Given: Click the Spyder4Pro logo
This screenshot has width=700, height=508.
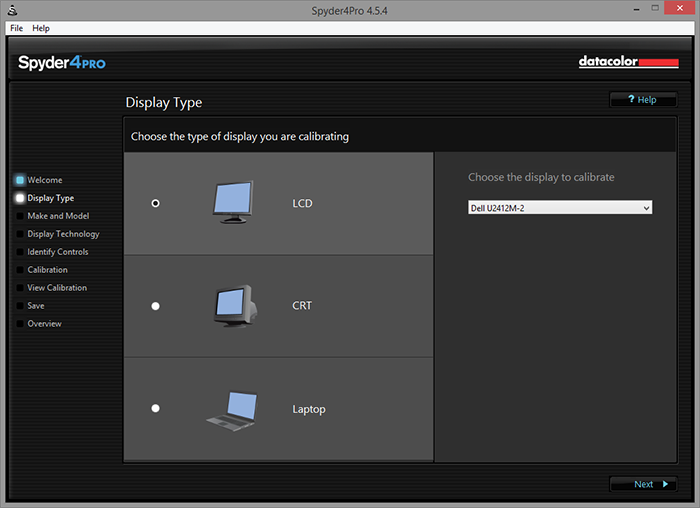Looking at the screenshot, I should 62,63.
